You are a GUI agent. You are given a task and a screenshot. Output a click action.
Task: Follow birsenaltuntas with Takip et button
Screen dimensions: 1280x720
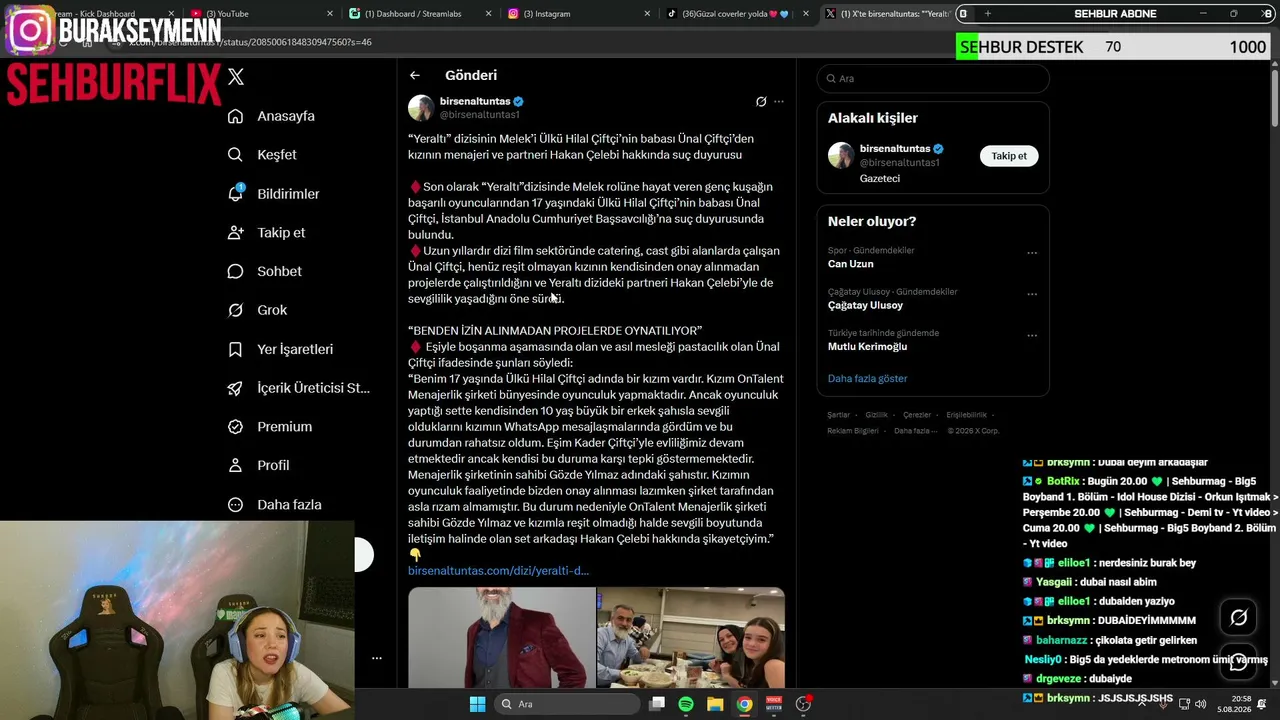1009,156
